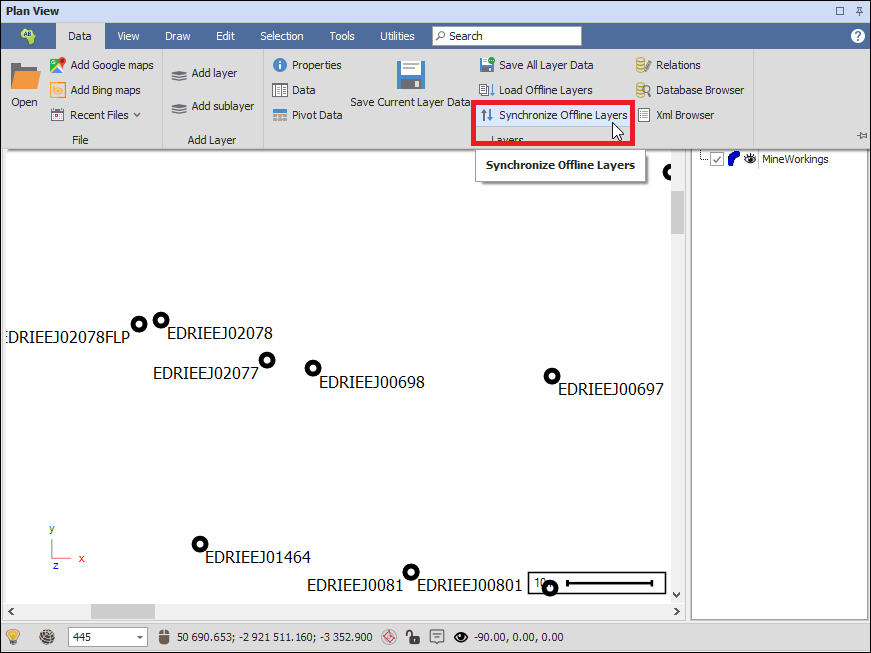Click Add Bing maps
871x653 pixels.
(95, 90)
